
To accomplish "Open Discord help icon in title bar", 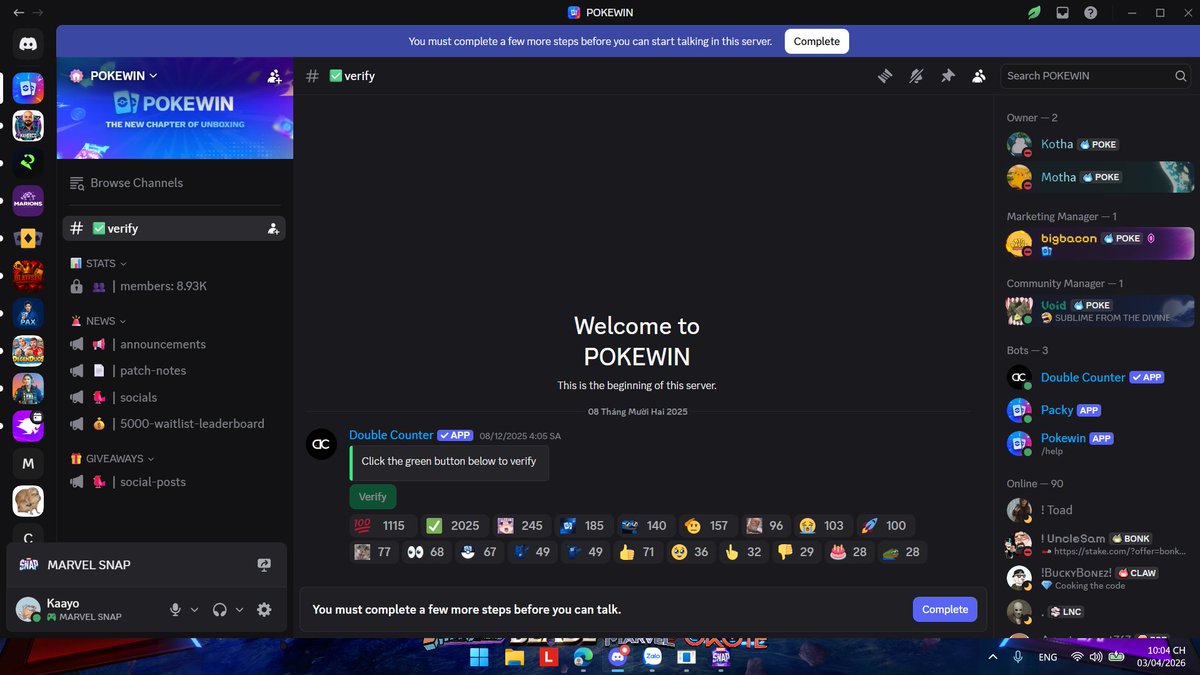I will [1090, 13].
